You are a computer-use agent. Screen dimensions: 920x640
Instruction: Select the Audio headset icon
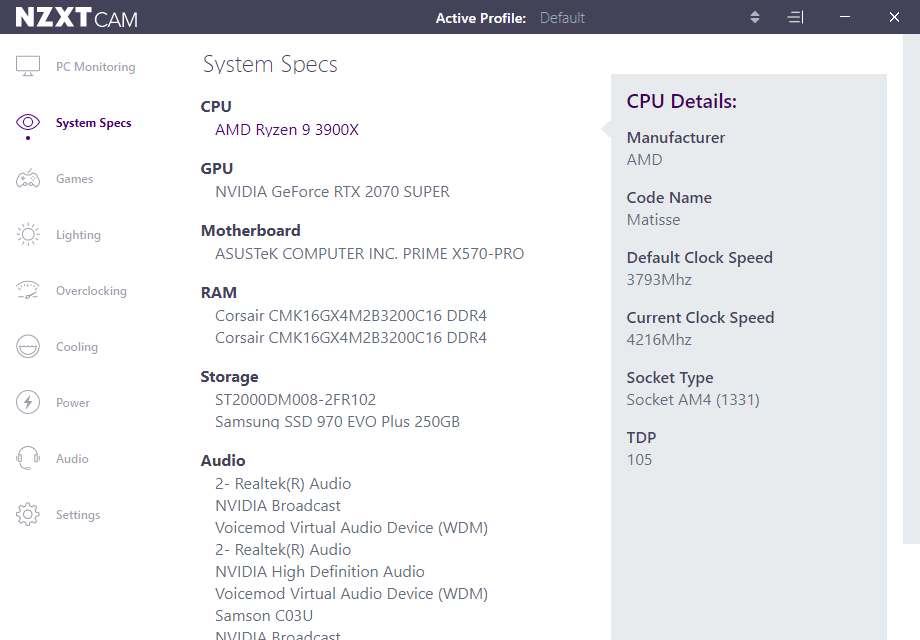(x=28, y=459)
